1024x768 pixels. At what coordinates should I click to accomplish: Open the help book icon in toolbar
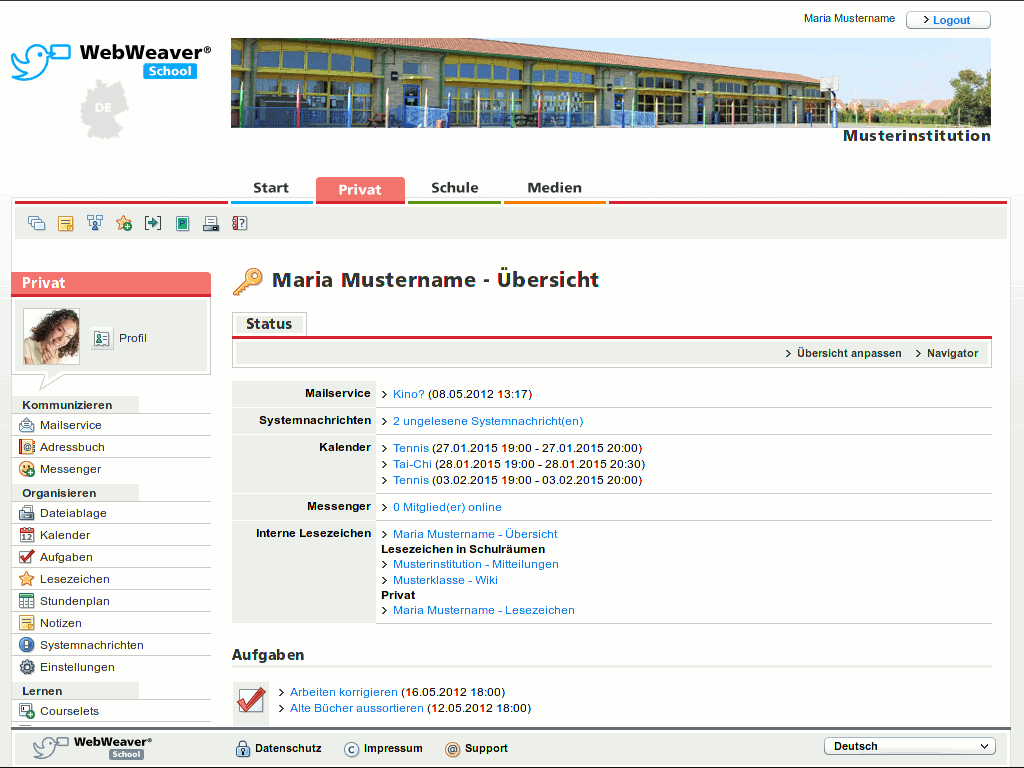[x=240, y=223]
